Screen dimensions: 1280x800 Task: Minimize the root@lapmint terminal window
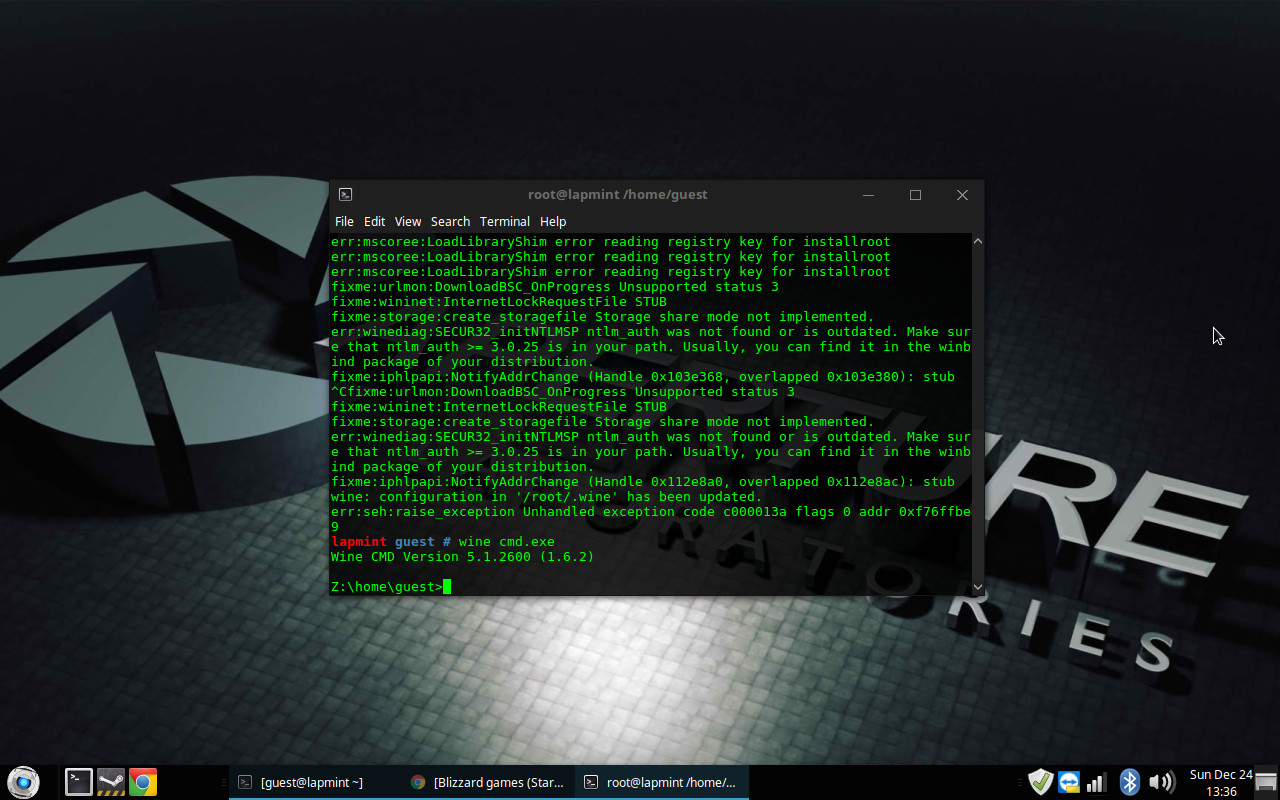tap(868, 195)
